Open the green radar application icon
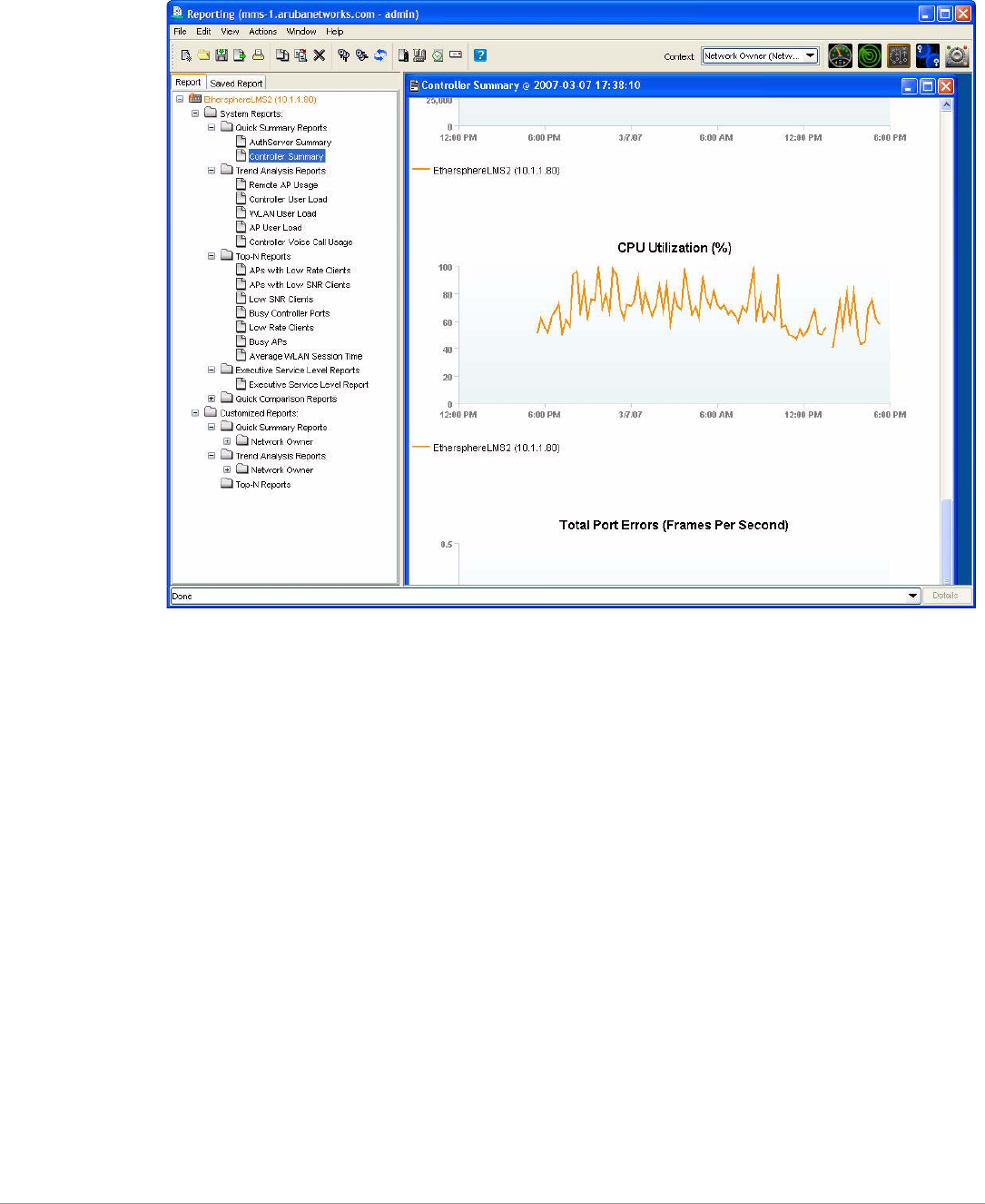 pos(870,56)
